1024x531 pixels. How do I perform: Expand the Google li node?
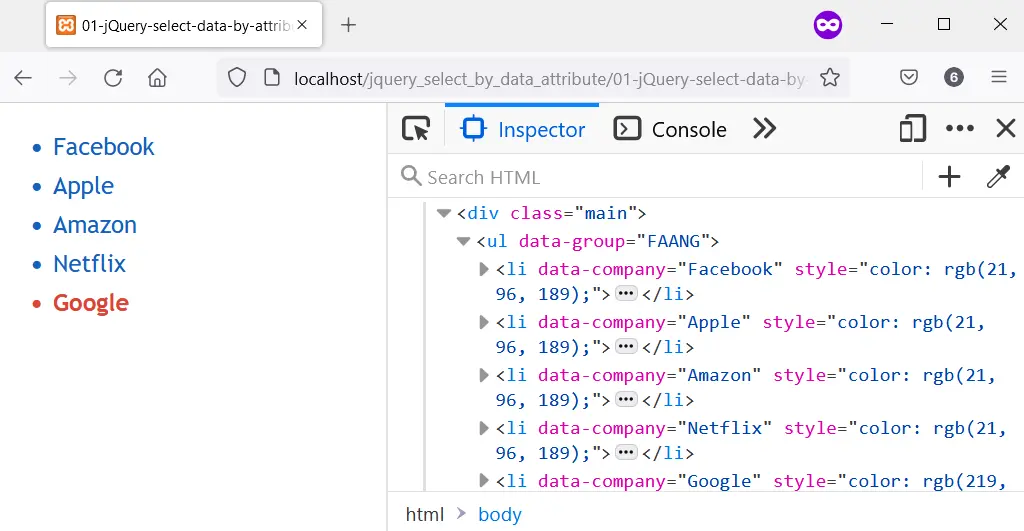tap(484, 481)
